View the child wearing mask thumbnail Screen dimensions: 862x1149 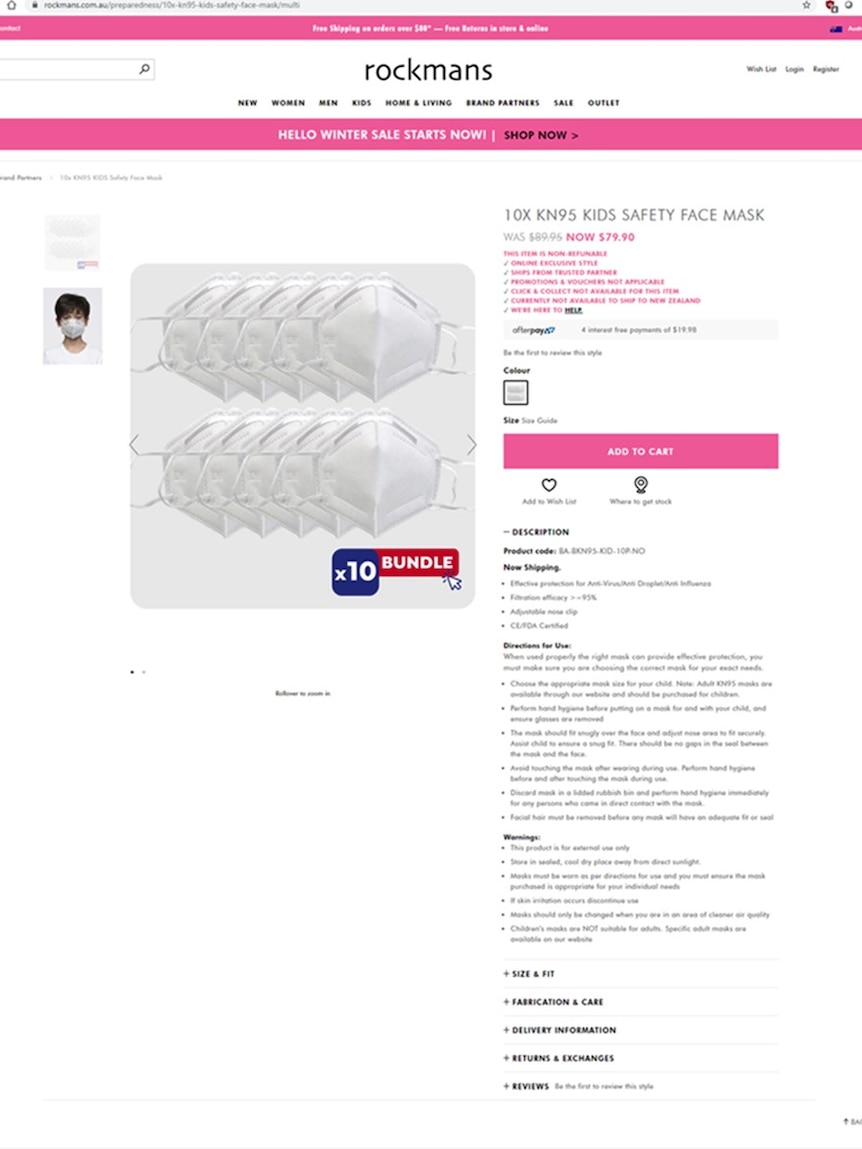tap(73, 326)
